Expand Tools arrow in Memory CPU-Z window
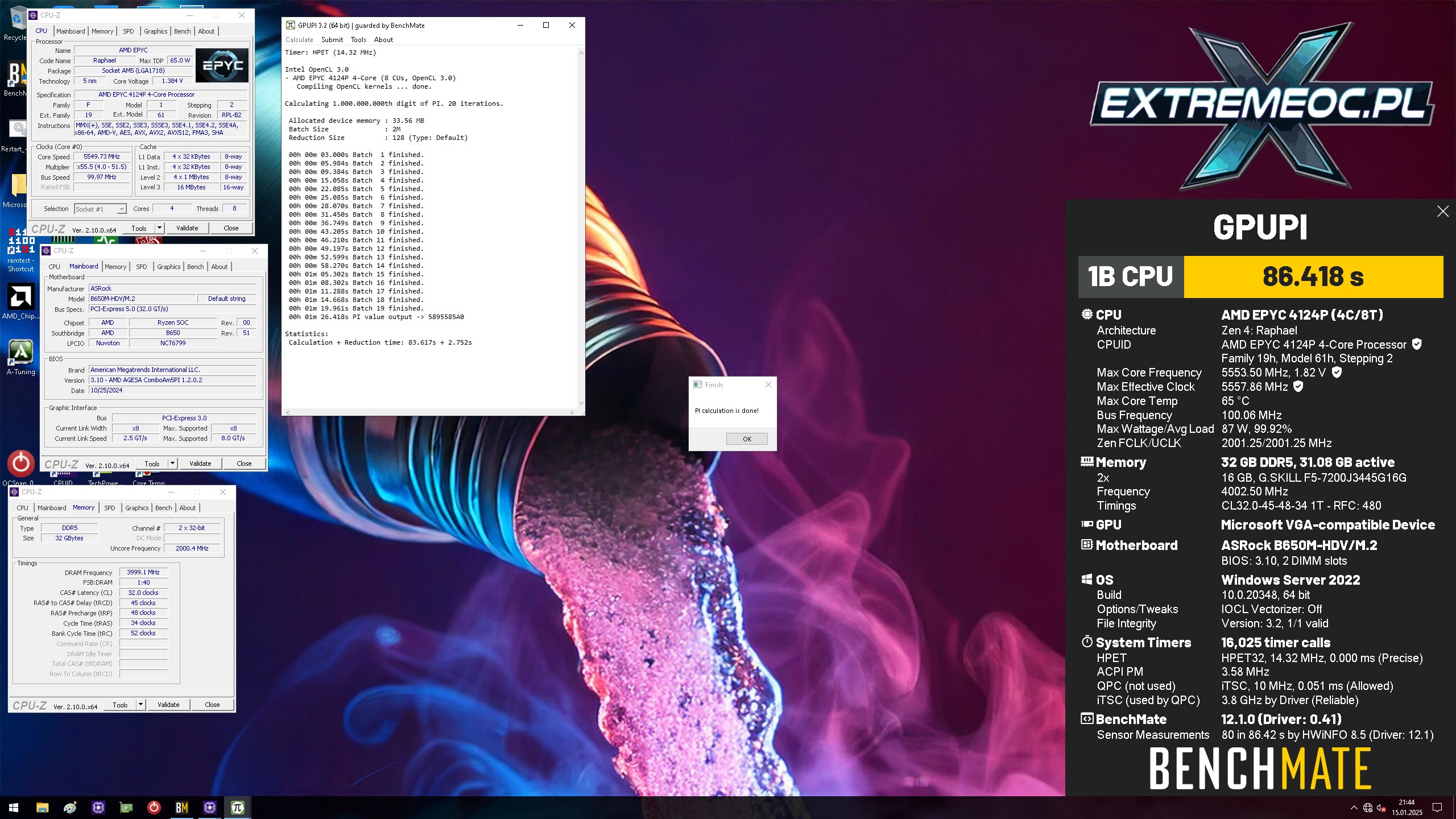Screen dimensions: 1456x819 point(140,705)
